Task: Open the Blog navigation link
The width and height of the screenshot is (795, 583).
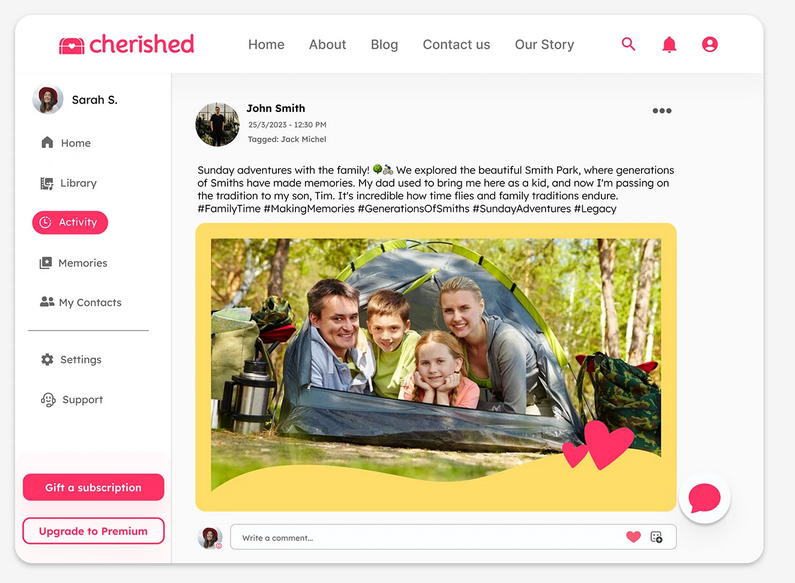Action: tap(384, 45)
